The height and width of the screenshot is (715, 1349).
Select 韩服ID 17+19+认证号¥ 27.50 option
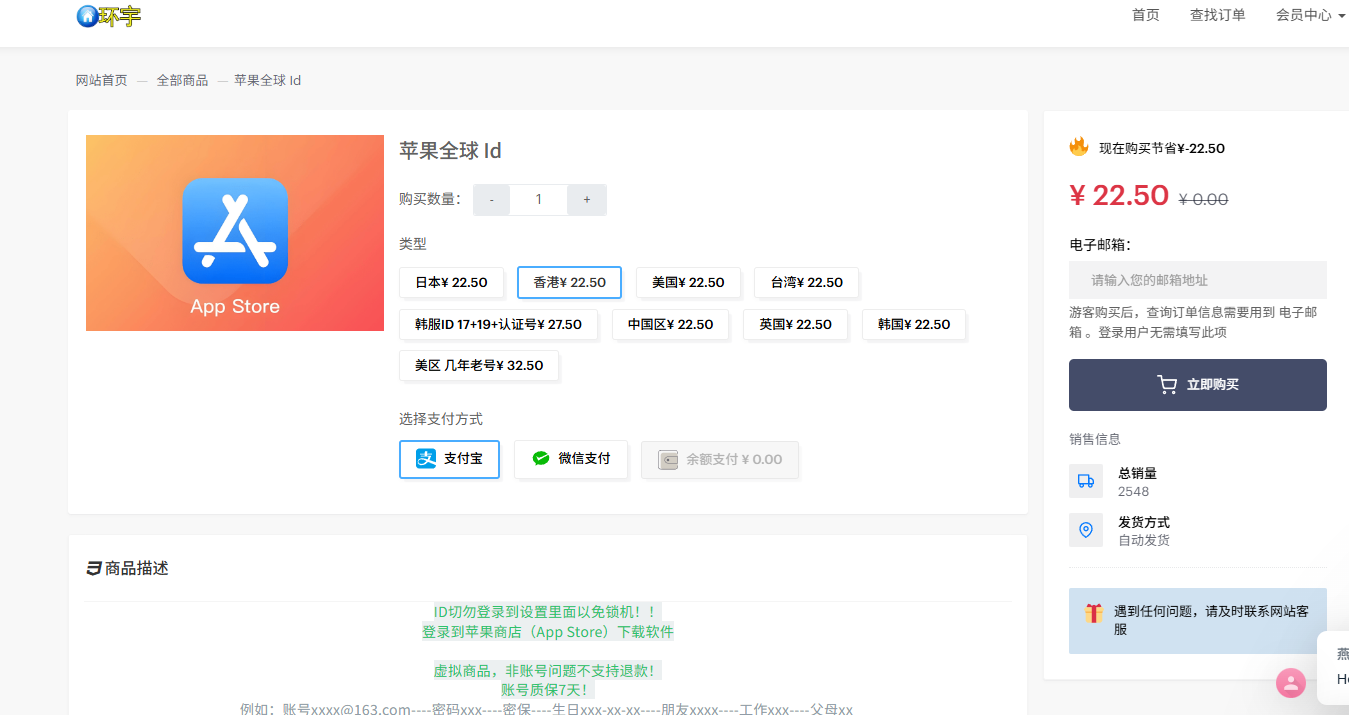(498, 325)
